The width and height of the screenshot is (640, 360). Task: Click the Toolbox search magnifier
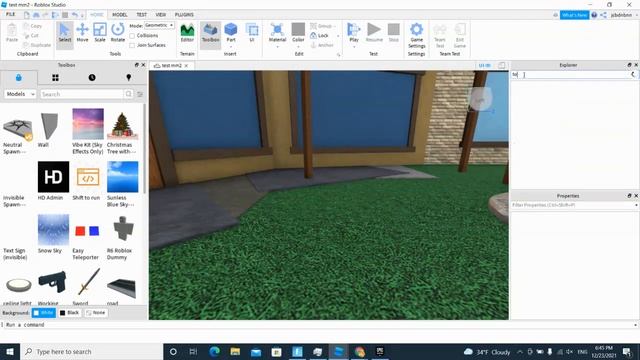pyautogui.click(x=129, y=94)
